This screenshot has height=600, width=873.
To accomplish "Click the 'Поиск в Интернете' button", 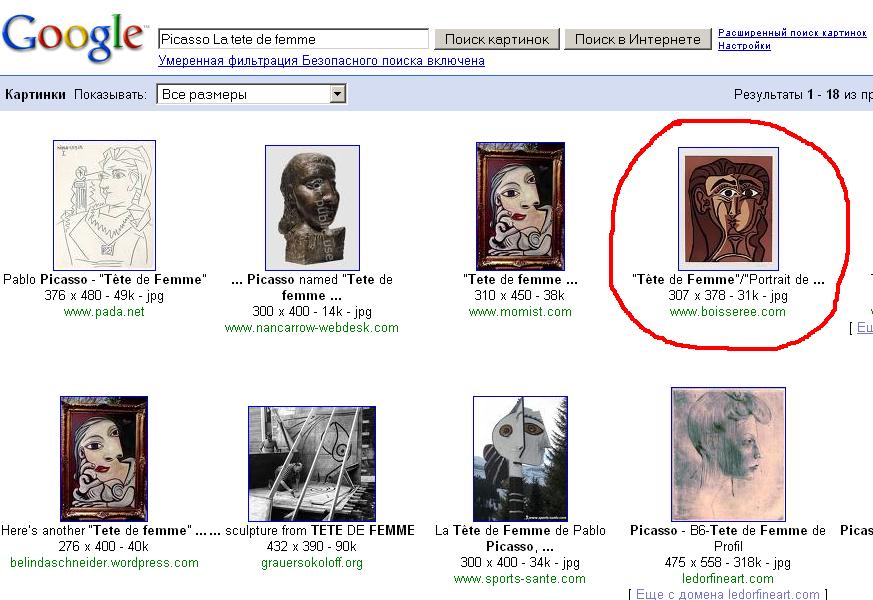I will (637, 40).
